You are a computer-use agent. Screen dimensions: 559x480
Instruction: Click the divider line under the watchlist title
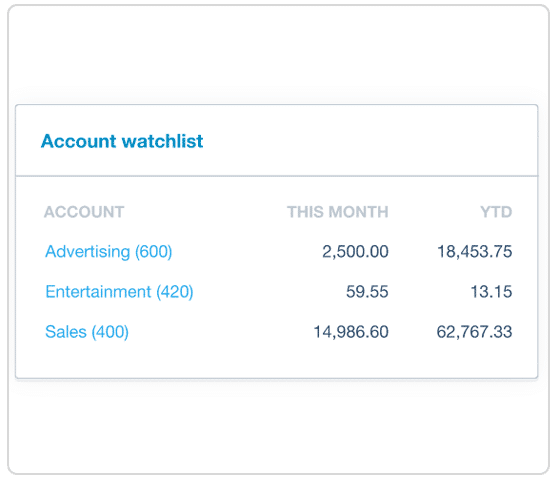277,176
